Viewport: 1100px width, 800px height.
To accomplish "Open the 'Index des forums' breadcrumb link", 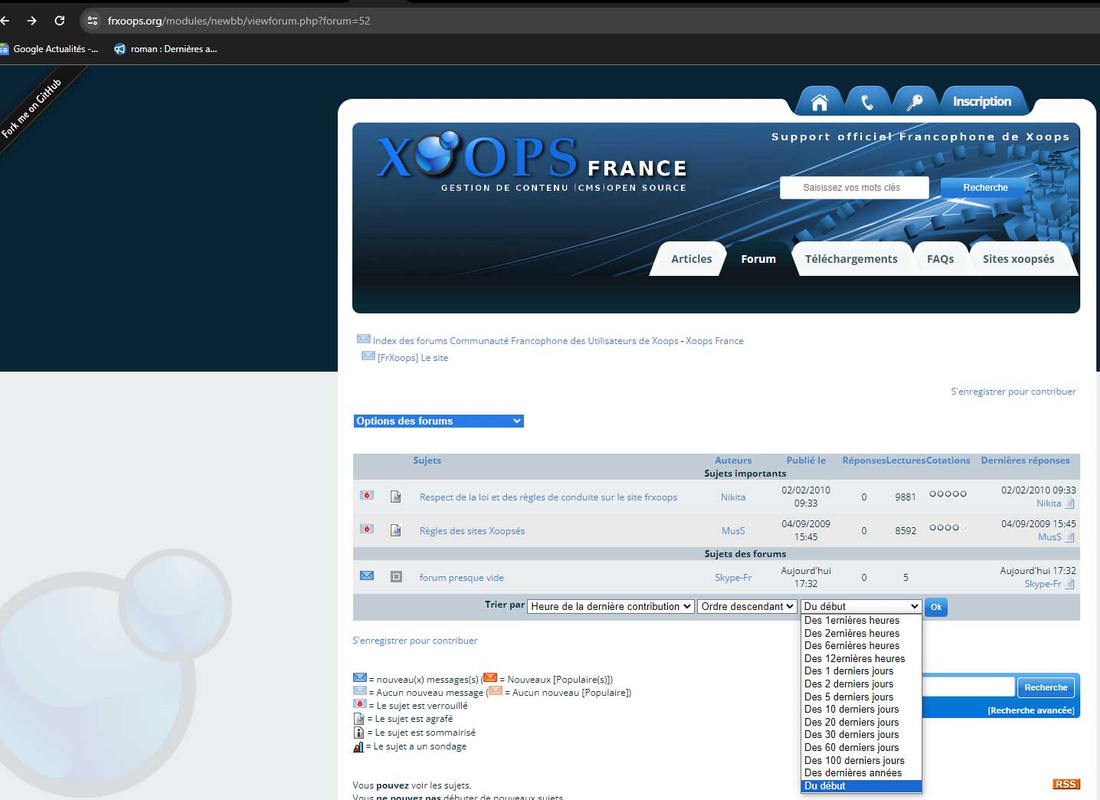I will point(558,340).
